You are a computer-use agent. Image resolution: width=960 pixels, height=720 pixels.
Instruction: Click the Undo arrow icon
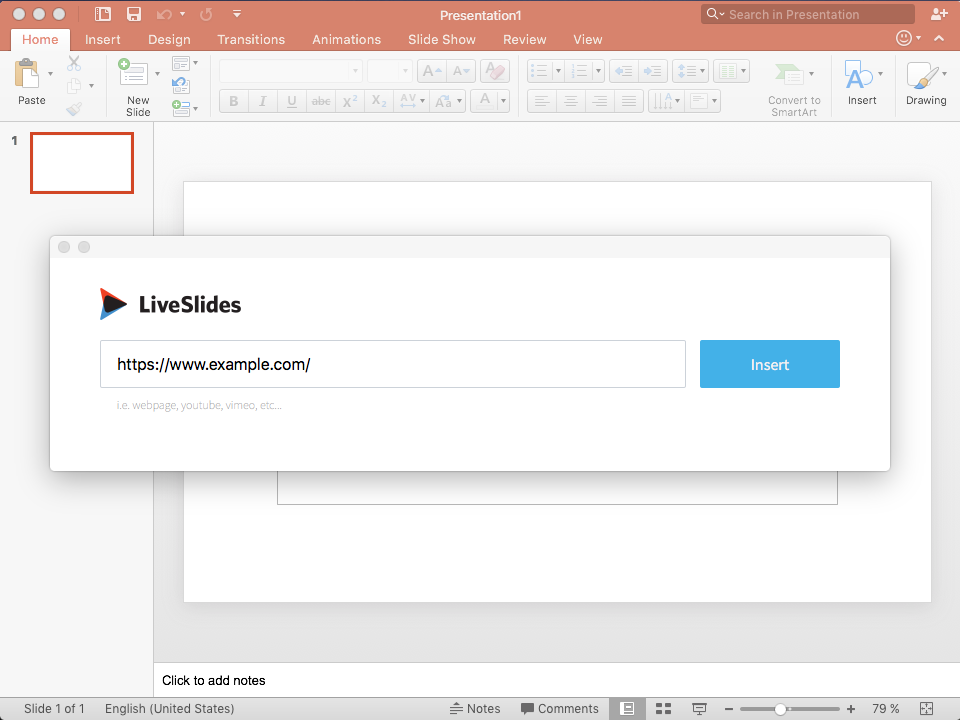pyautogui.click(x=164, y=14)
